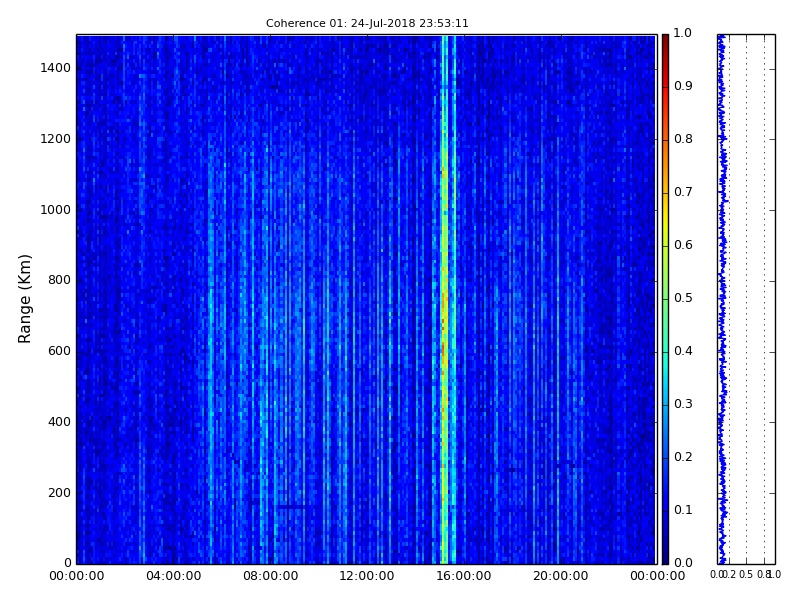
Task: Click the 600 range tick label
Action: 59,351
